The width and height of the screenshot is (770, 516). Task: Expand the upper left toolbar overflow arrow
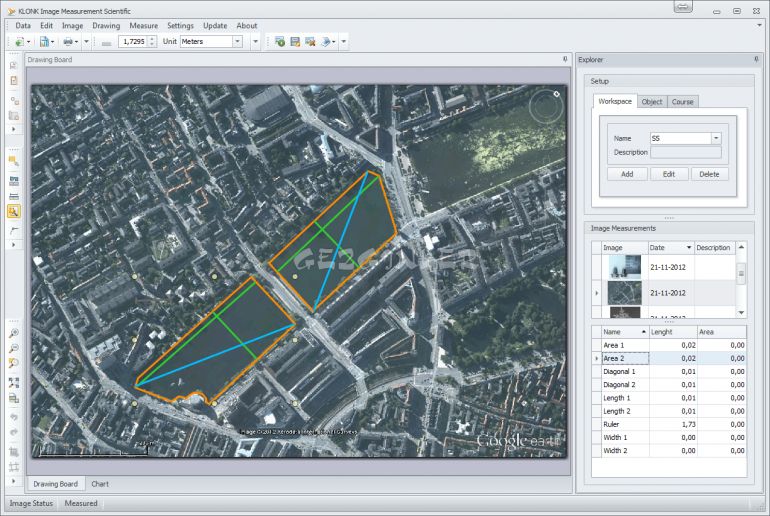click(14, 129)
